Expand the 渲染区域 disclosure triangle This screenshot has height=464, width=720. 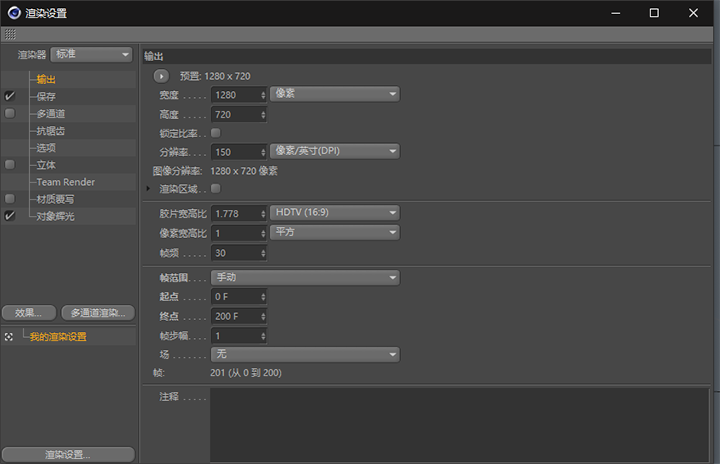tap(149, 188)
